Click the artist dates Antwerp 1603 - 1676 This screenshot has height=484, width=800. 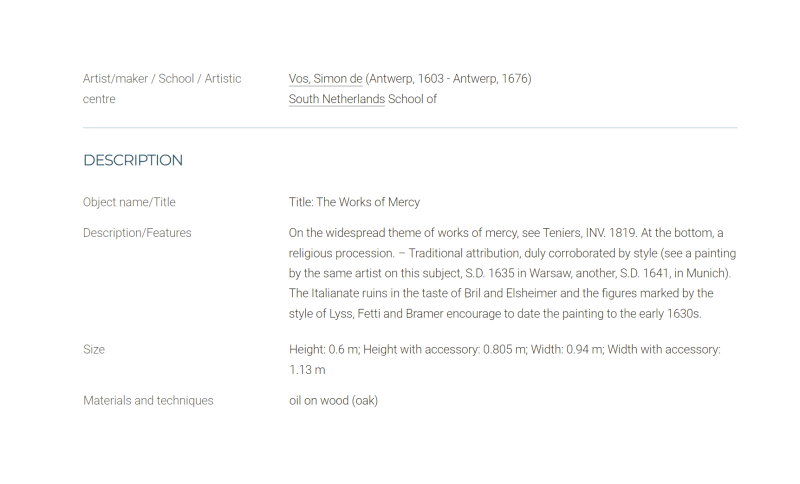tap(448, 79)
